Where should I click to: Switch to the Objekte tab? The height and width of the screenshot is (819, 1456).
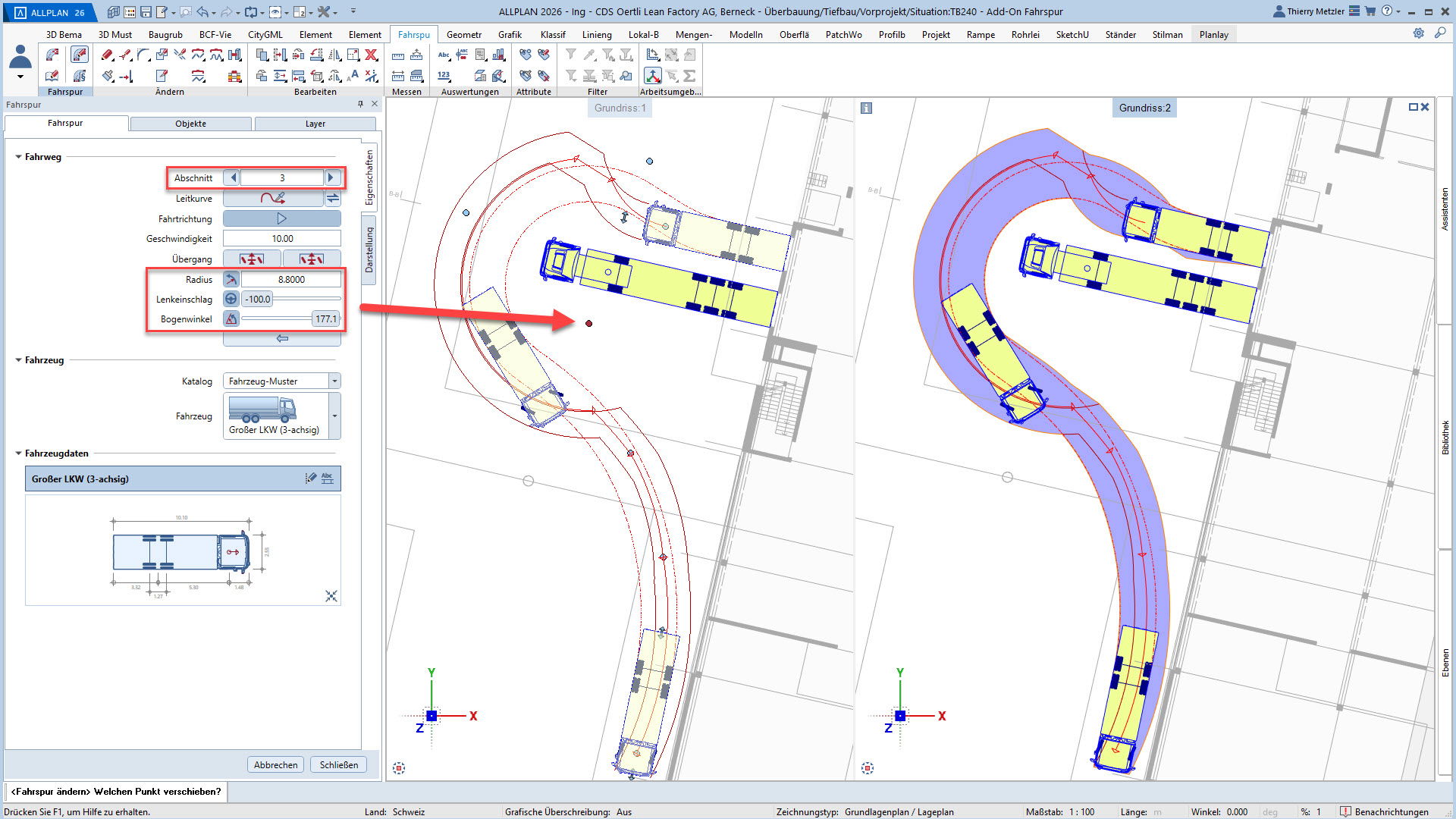[x=190, y=124]
